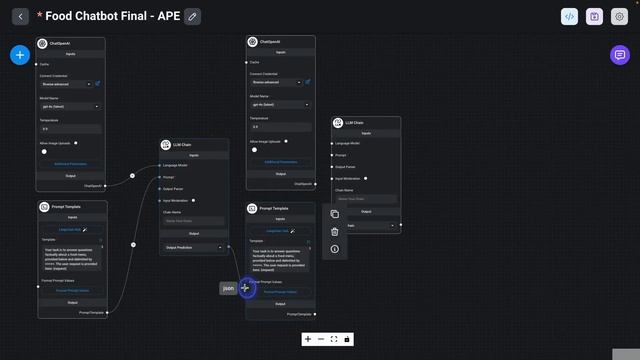Edit credential in left ChatOpenAI node

[x=98, y=84]
